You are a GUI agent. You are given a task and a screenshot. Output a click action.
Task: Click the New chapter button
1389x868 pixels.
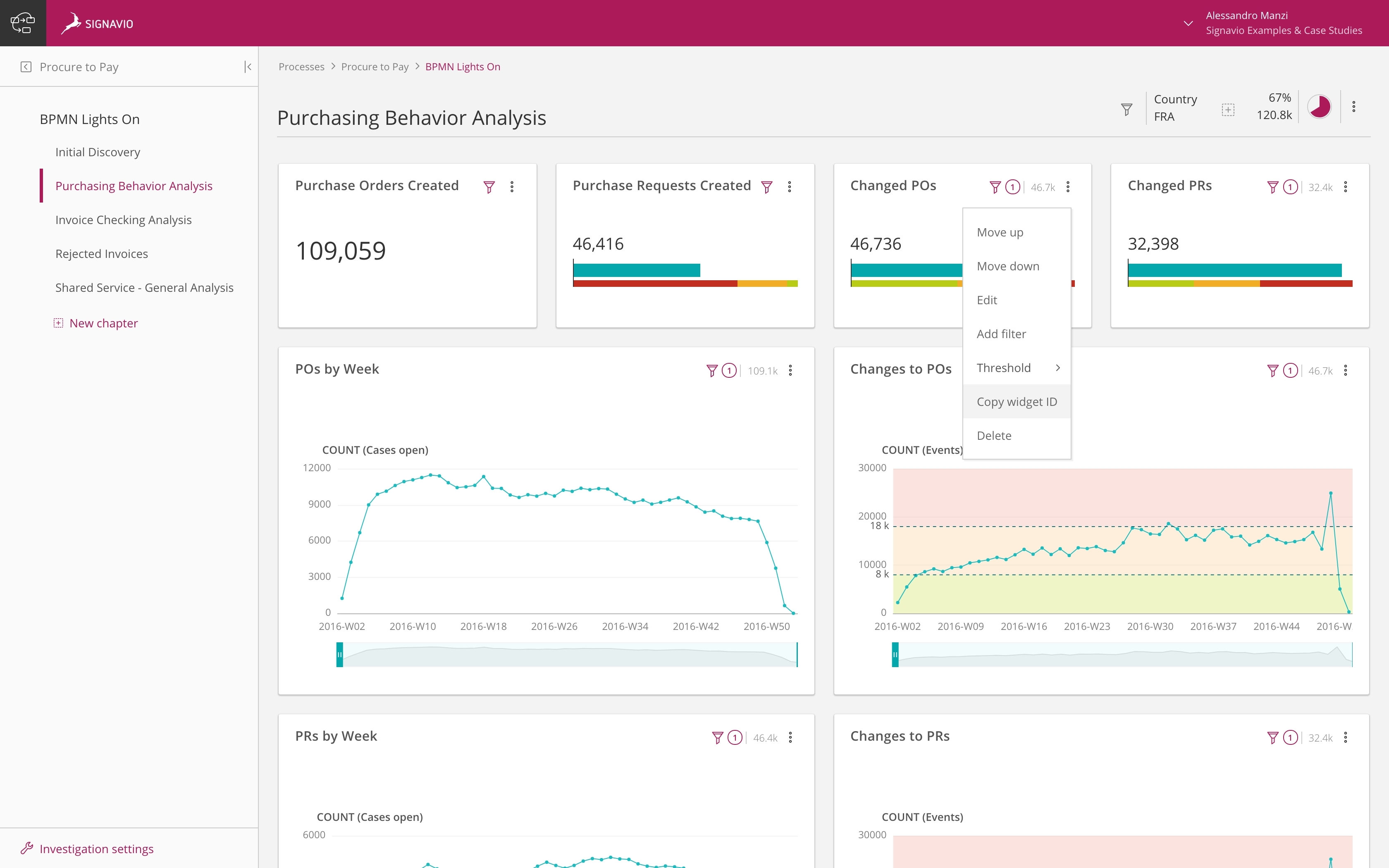pos(103,323)
